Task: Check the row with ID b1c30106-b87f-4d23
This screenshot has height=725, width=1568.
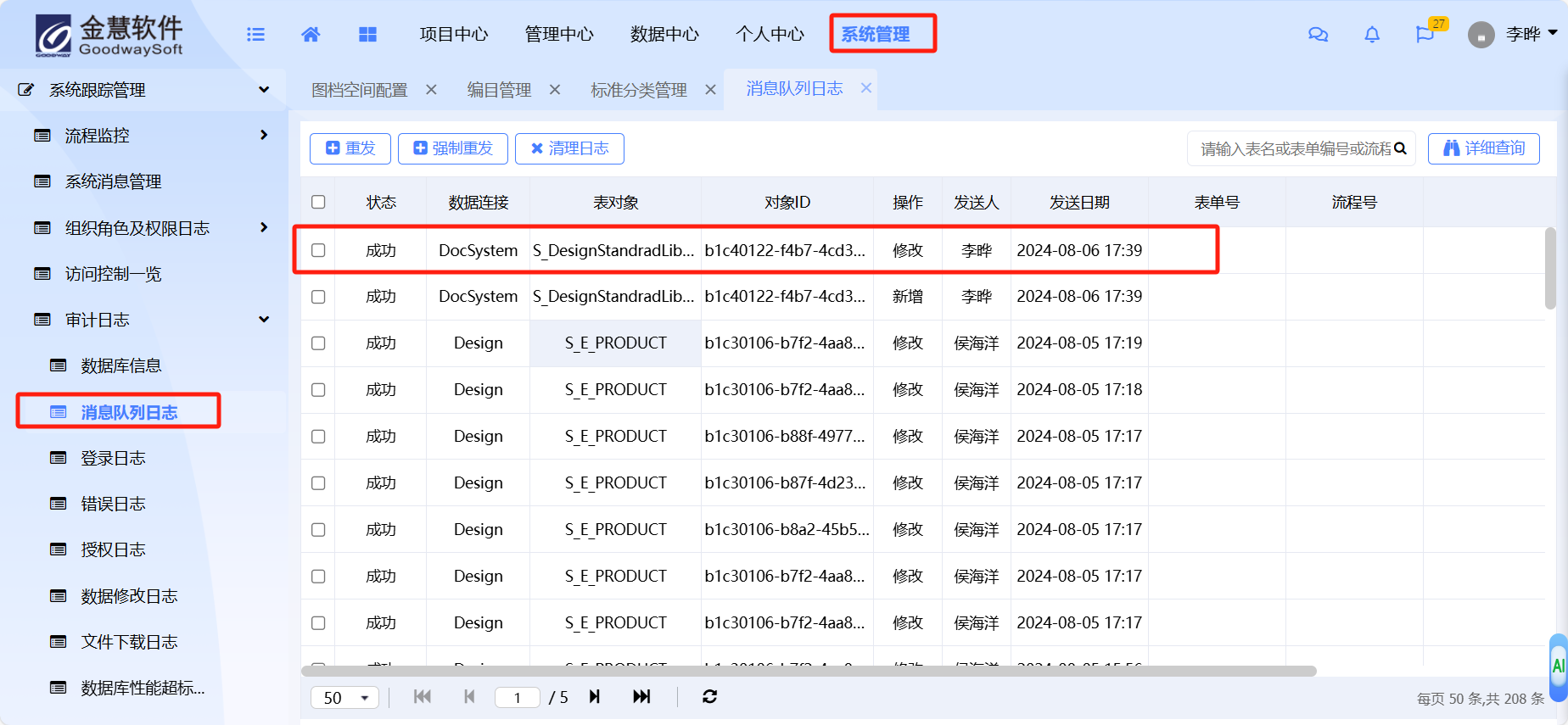Action: pos(318,483)
